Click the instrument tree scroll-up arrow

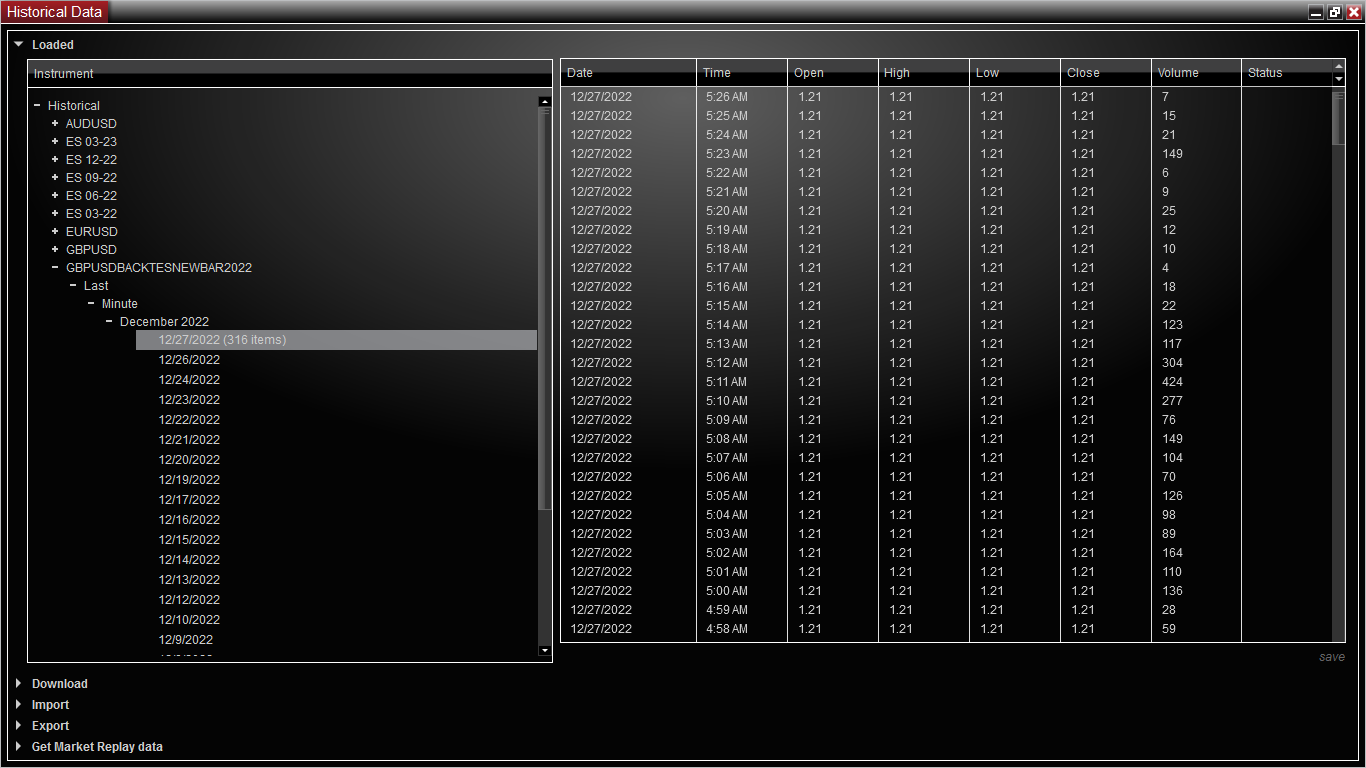(544, 101)
